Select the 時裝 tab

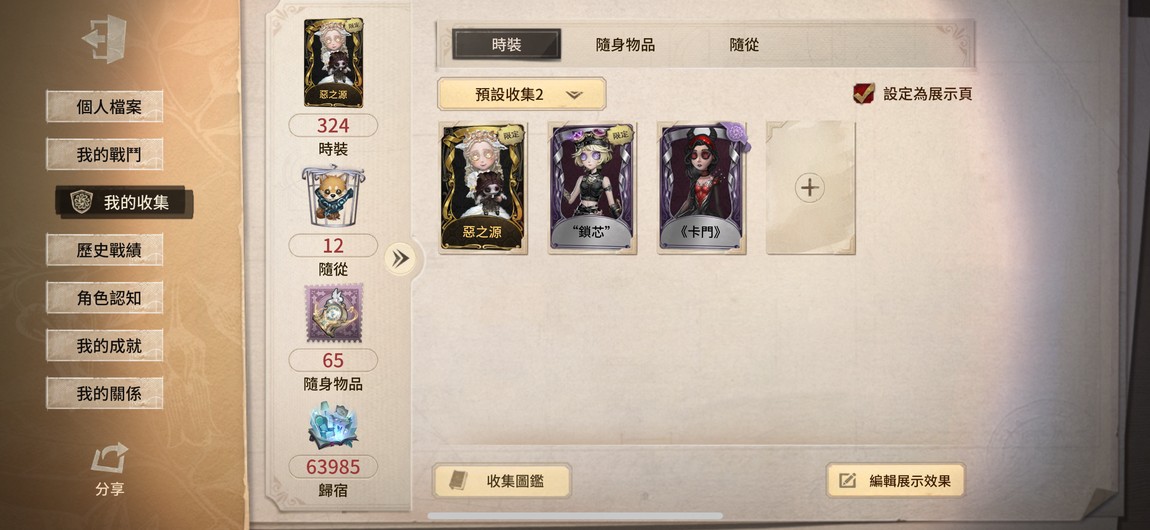click(x=506, y=45)
